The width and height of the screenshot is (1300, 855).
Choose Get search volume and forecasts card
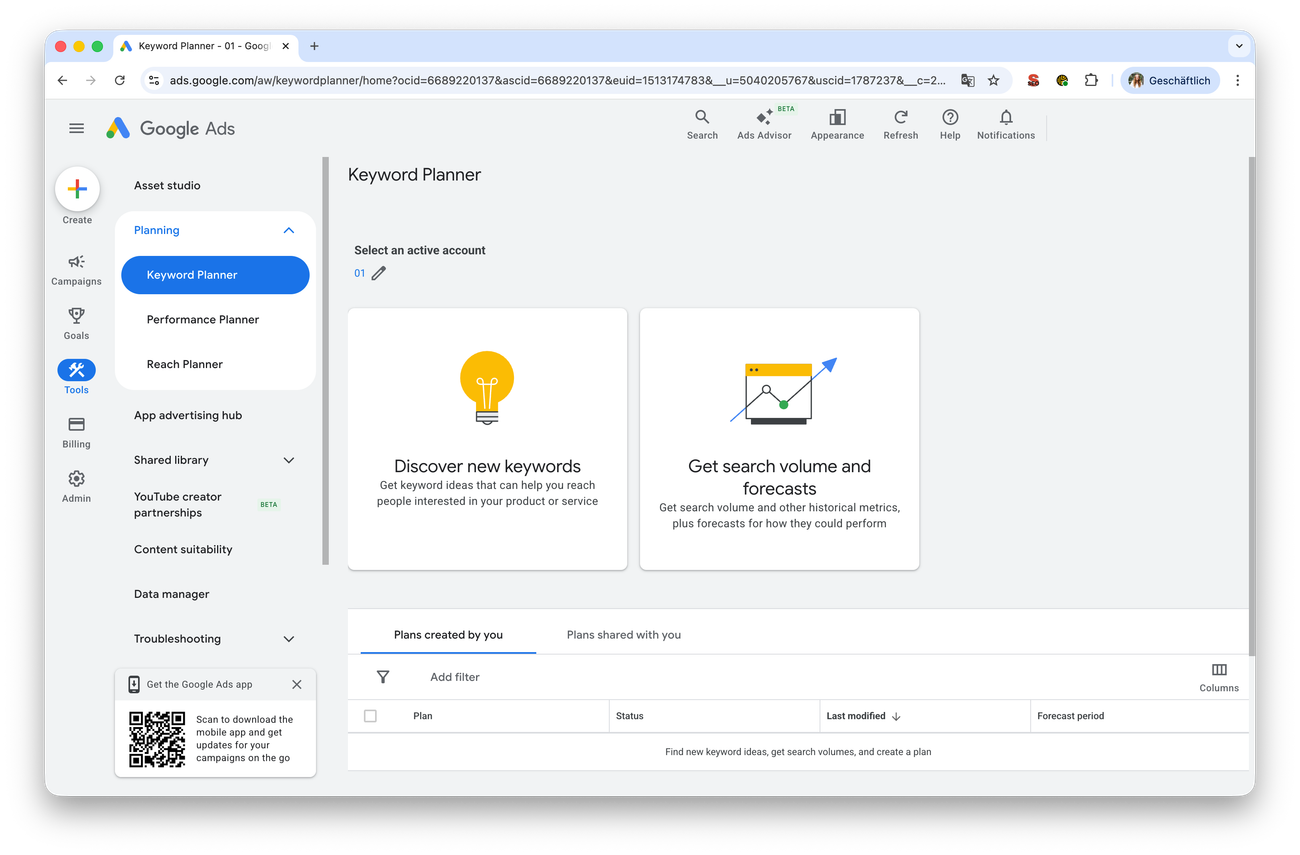click(779, 439)
